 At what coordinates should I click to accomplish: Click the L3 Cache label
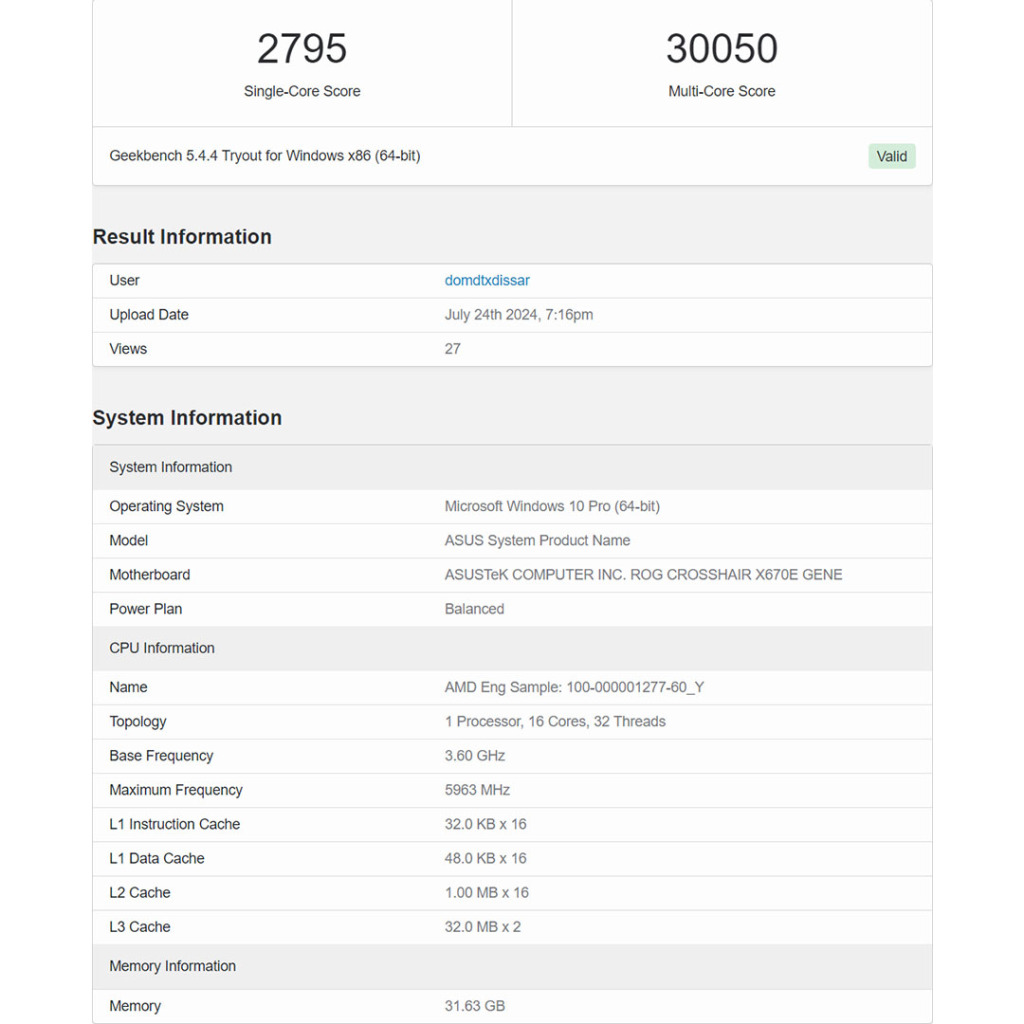click(x=140, y=927)
